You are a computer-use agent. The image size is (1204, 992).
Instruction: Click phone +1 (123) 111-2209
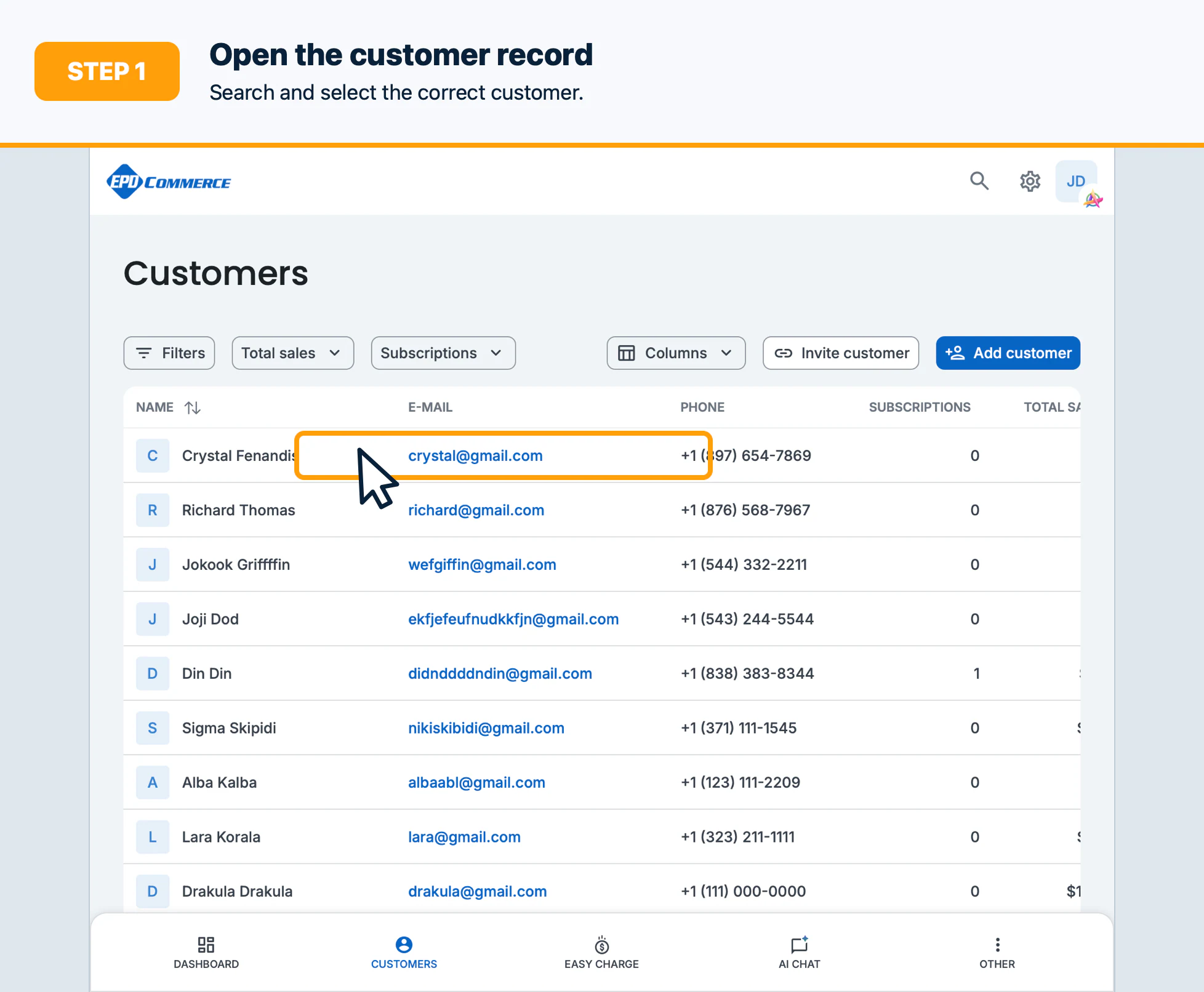740,782
